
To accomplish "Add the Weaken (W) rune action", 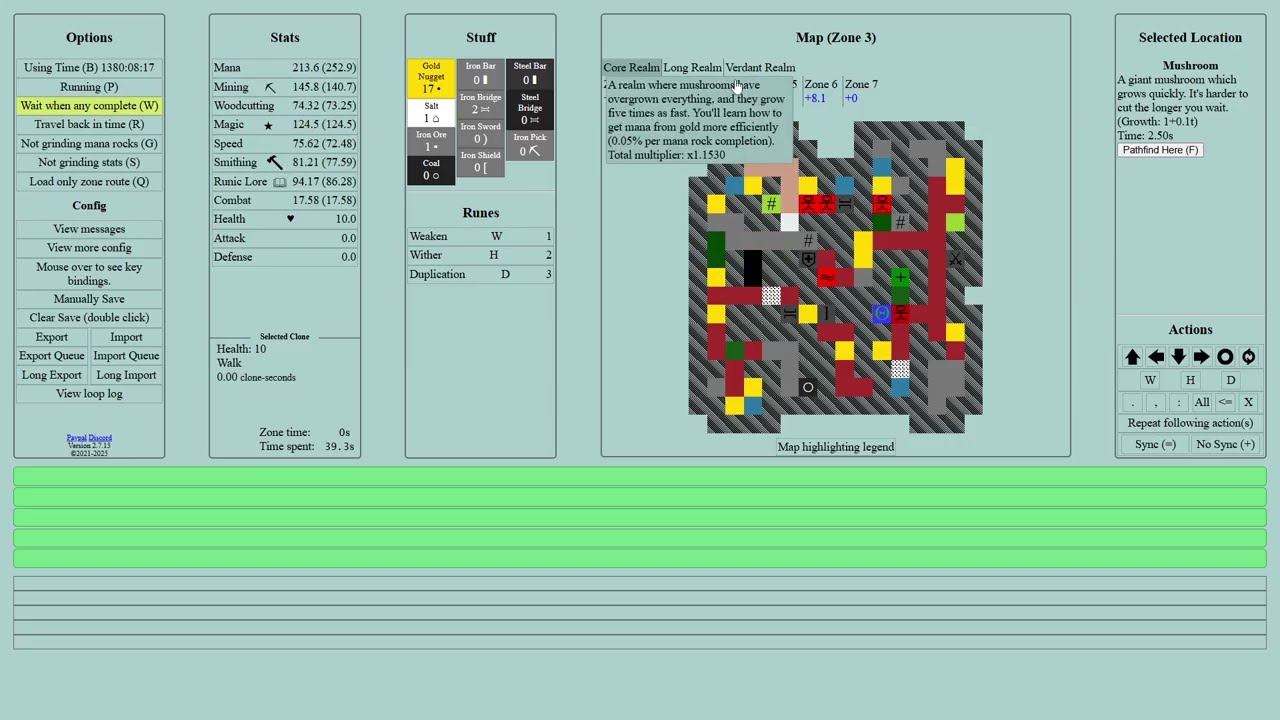I will click(x=1150, y=380).
